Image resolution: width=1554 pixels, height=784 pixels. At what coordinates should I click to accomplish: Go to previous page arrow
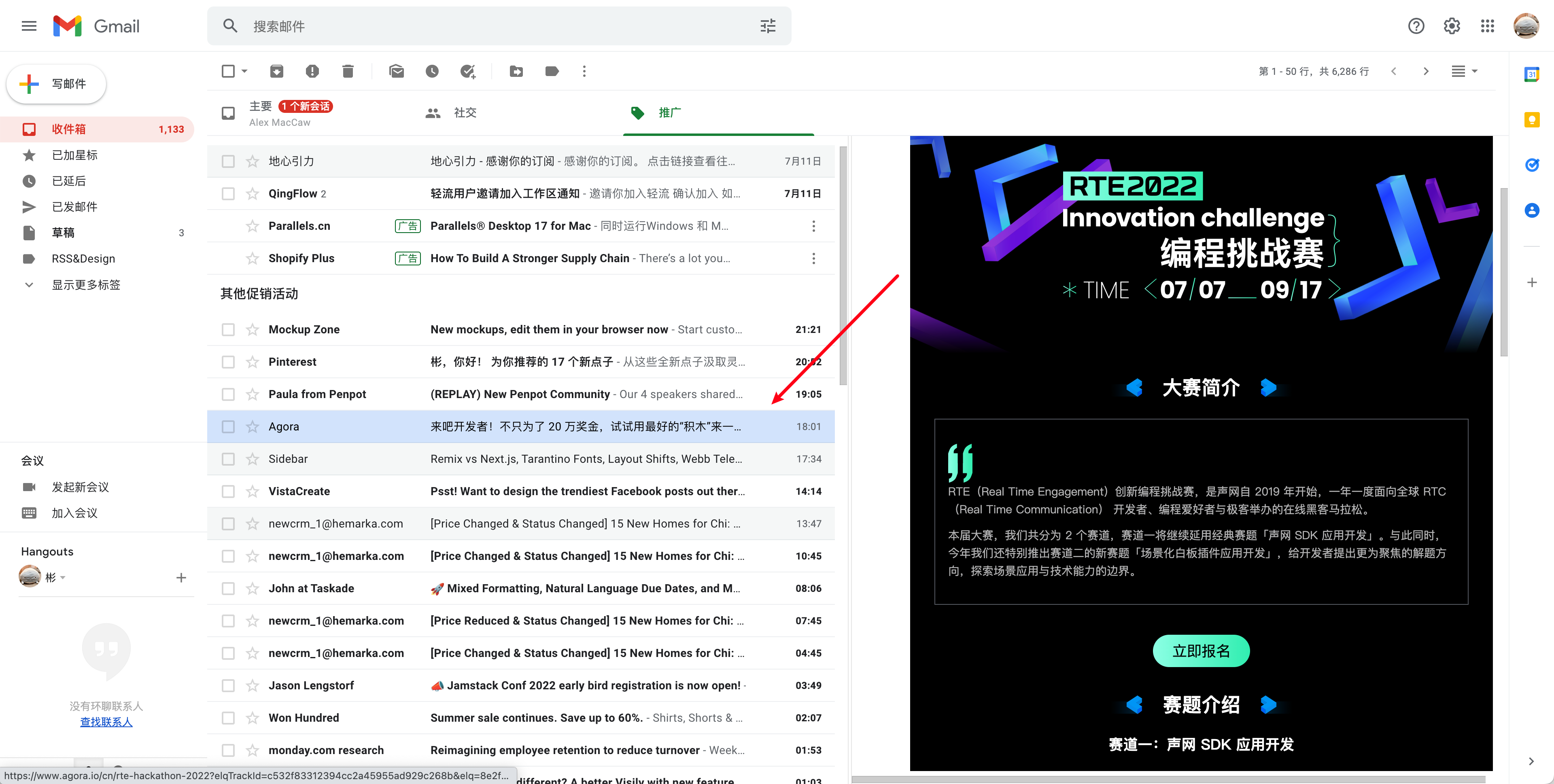tap(1393, 71)
